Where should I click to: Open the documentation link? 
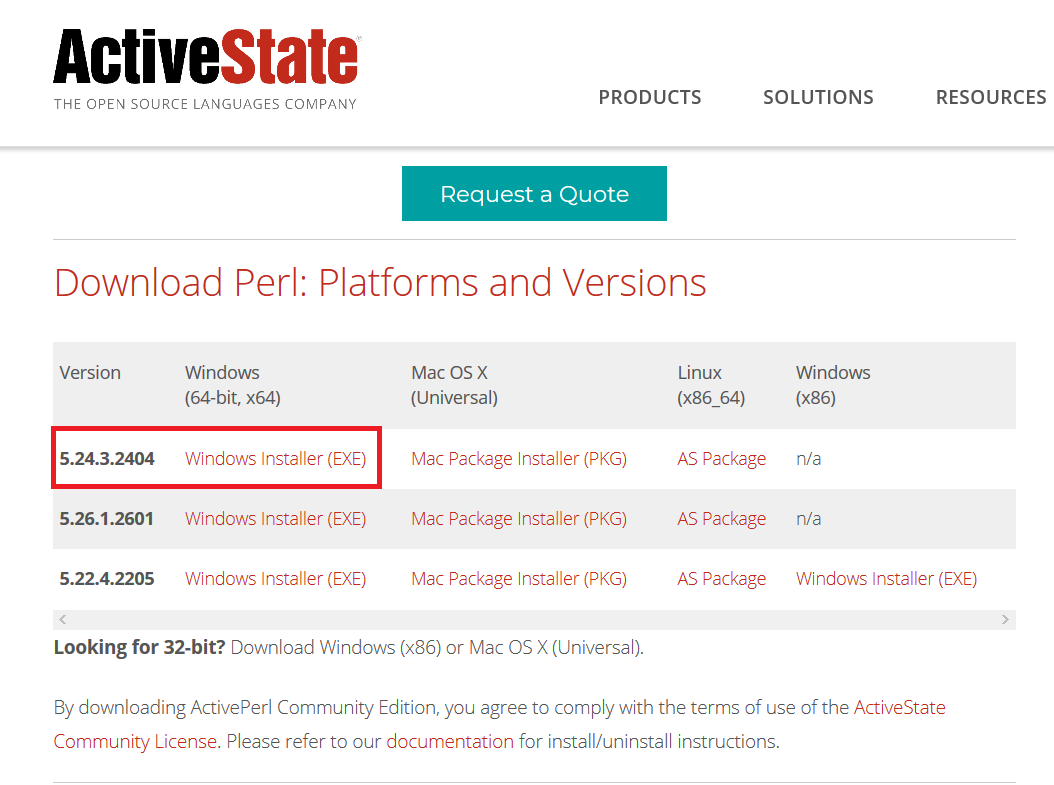coord(450,741)
